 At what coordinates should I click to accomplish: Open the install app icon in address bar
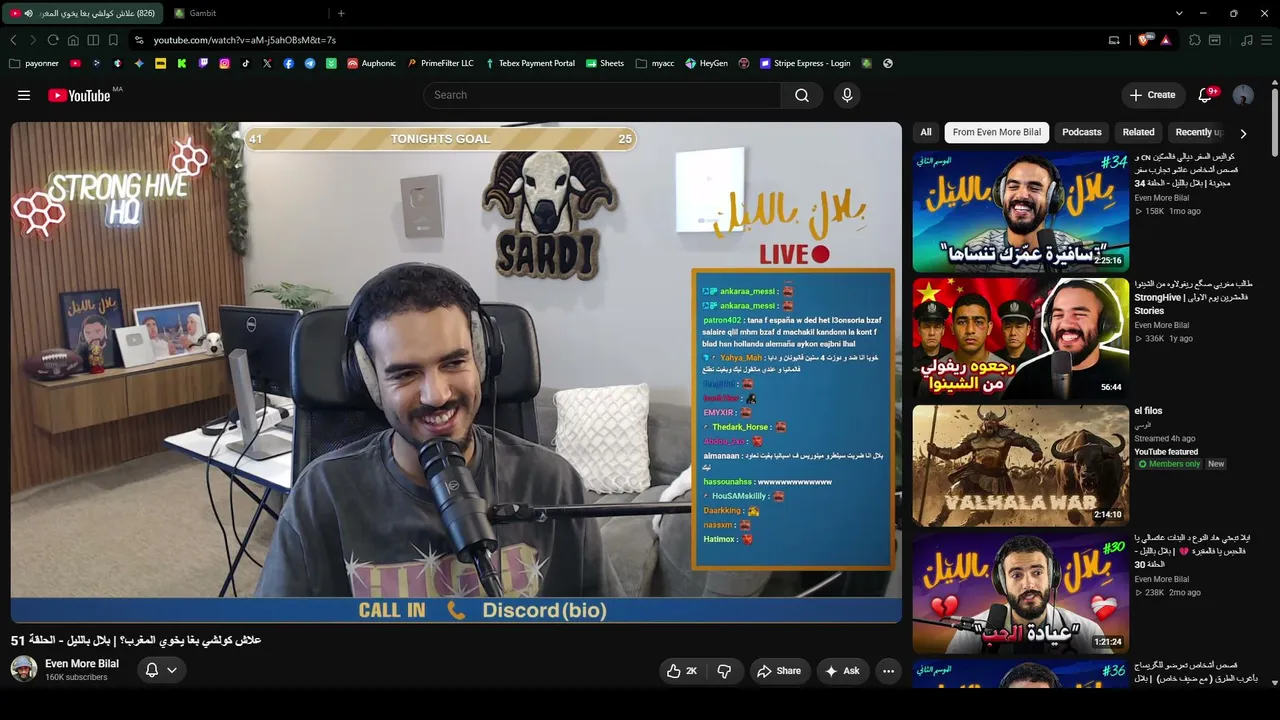click(1114, 40)
